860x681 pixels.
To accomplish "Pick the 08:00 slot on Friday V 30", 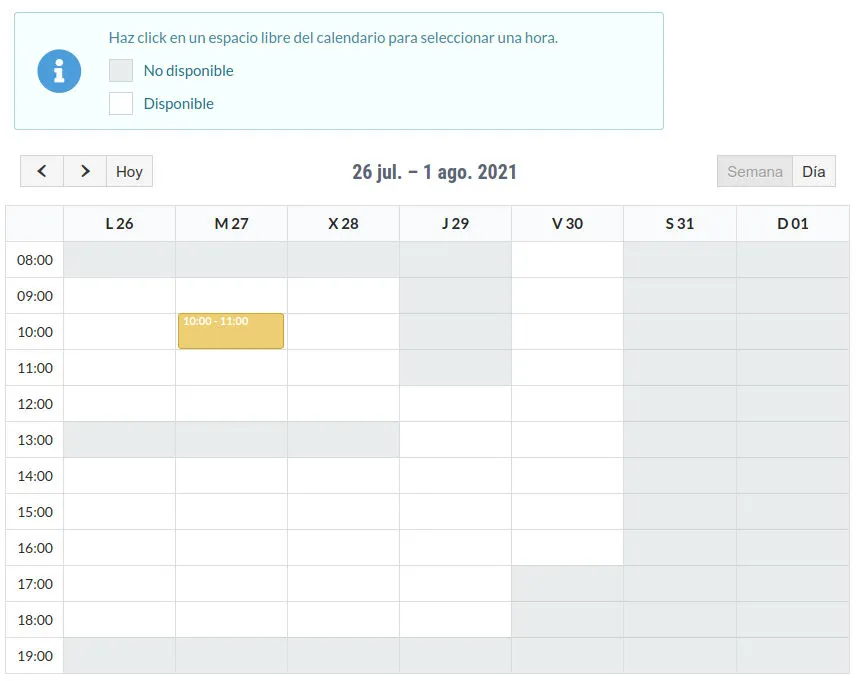I will [x=567, y=259].
